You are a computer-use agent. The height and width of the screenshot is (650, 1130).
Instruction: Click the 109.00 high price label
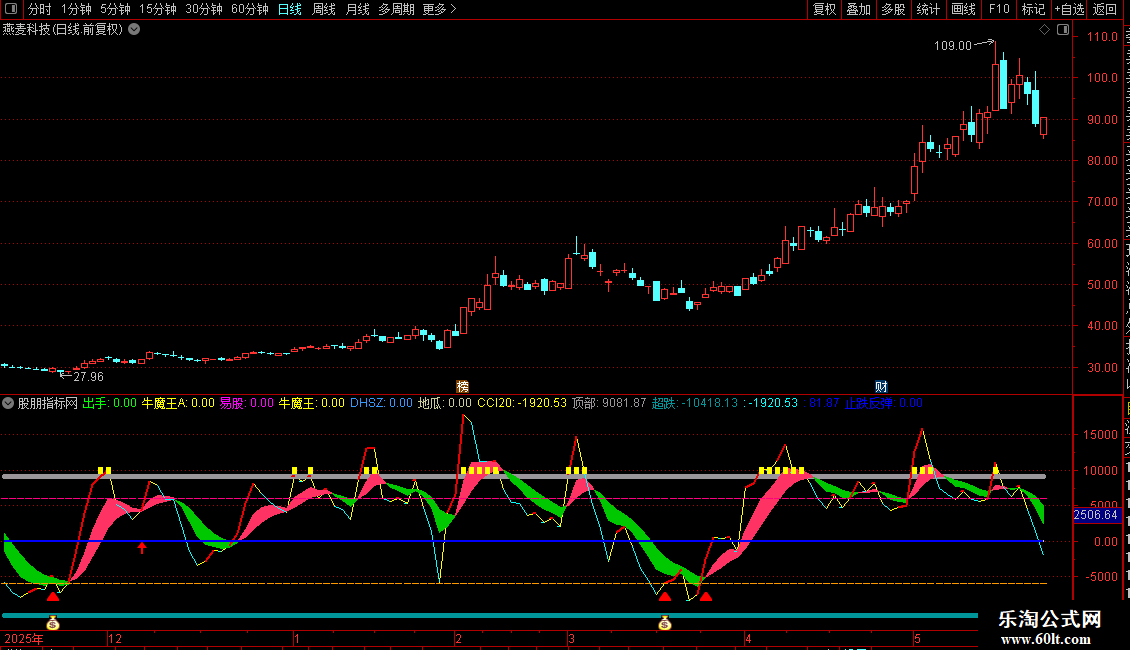tap(953, 45)
